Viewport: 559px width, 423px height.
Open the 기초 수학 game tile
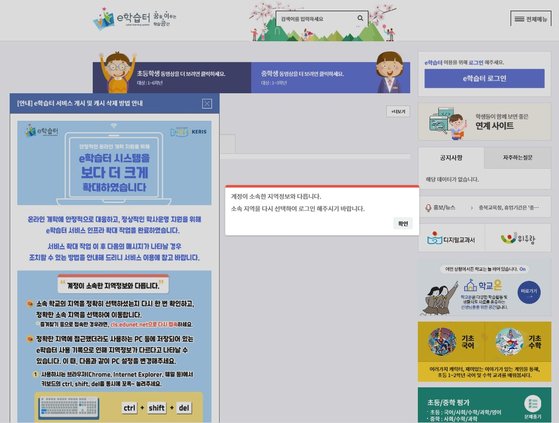[518, 342]
